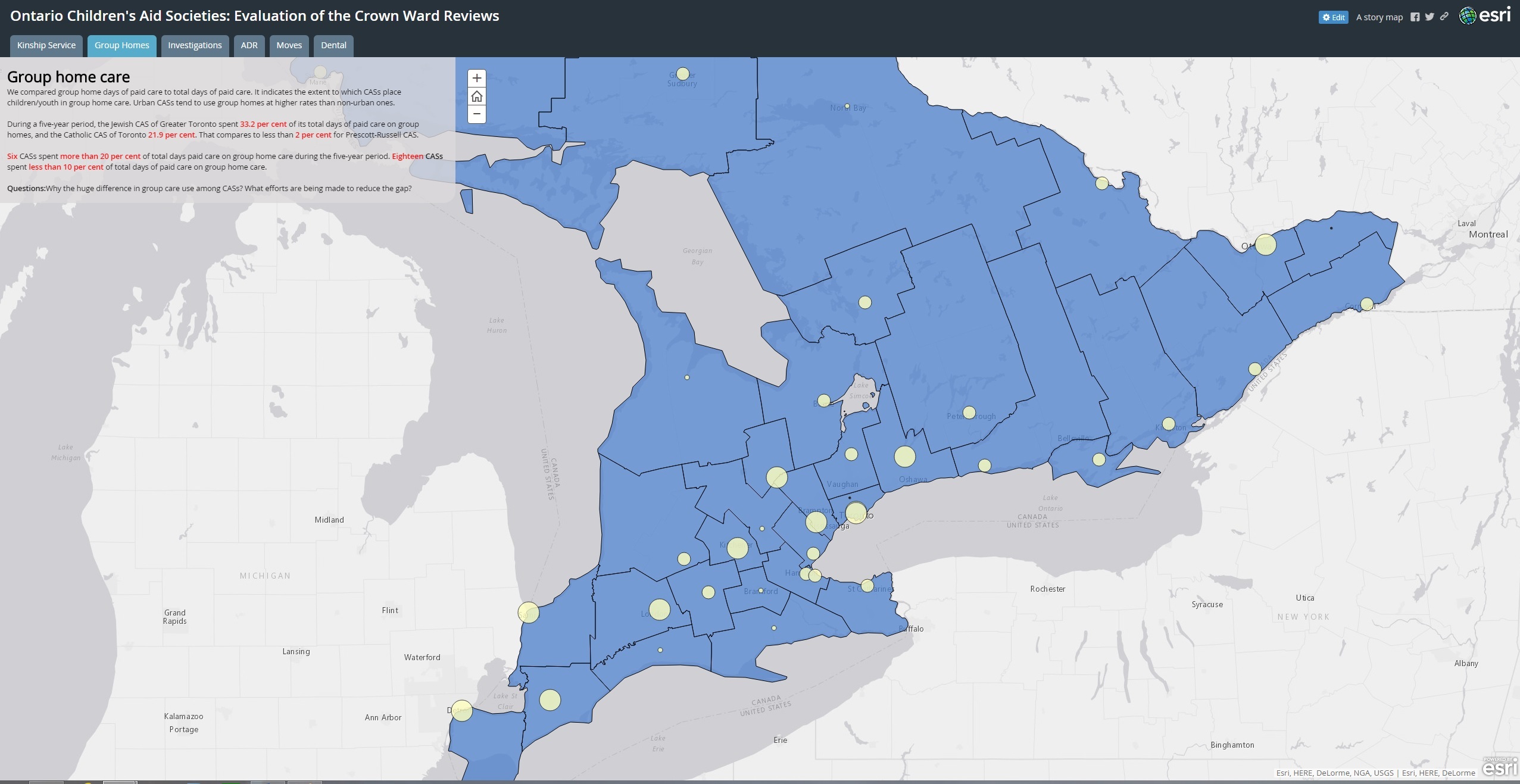
Task: Click the Oshawa large circle marker
Action: pyautogui.click(x=904, y=457)
